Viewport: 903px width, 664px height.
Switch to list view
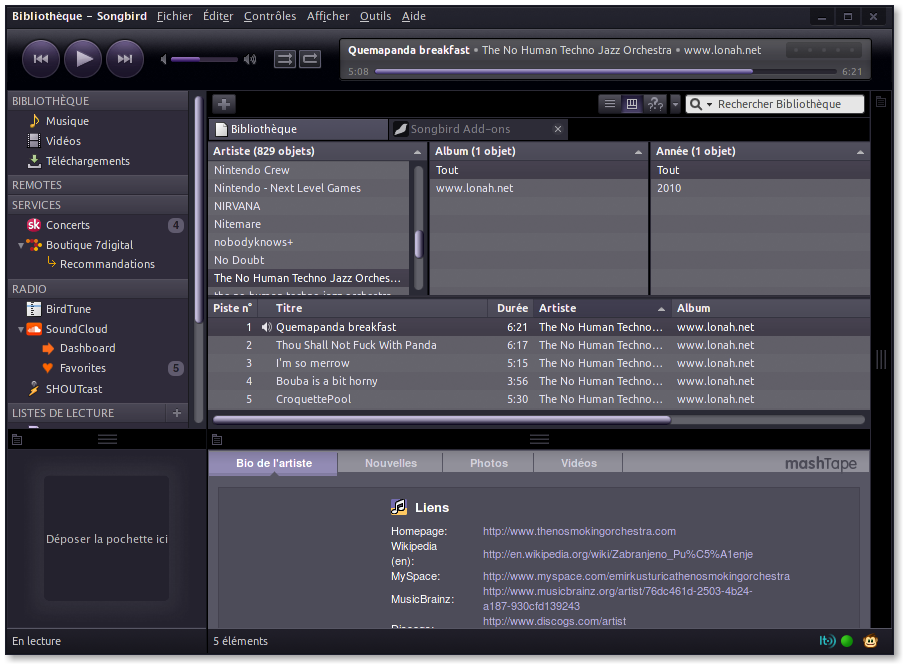610,104
